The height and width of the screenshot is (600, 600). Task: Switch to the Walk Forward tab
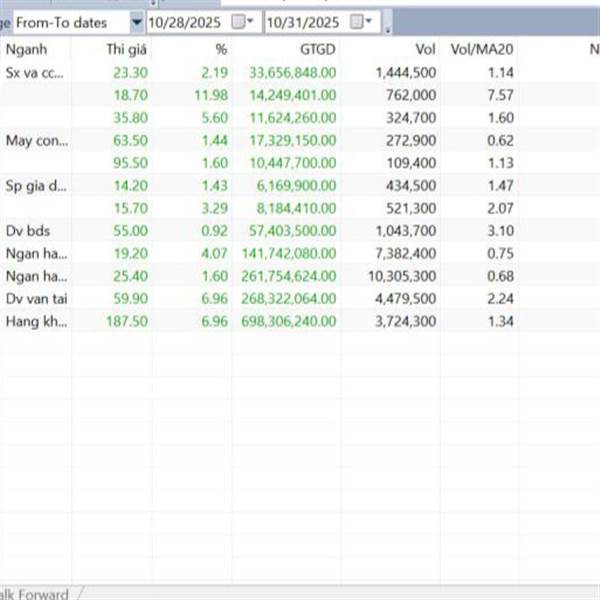click(35, 594)
